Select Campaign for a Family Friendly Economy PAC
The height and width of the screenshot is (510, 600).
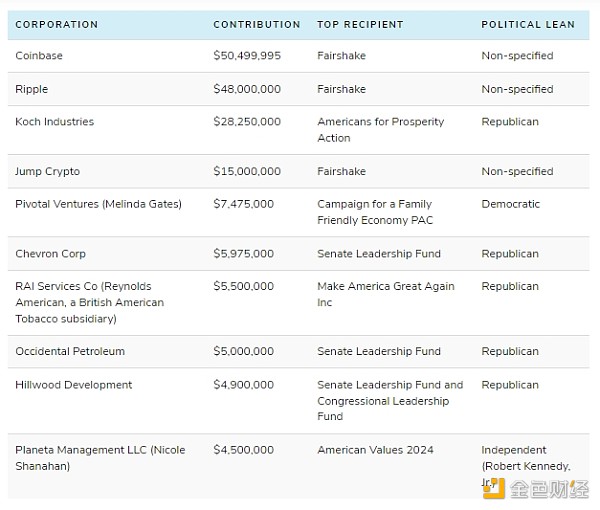click(375, 212)
